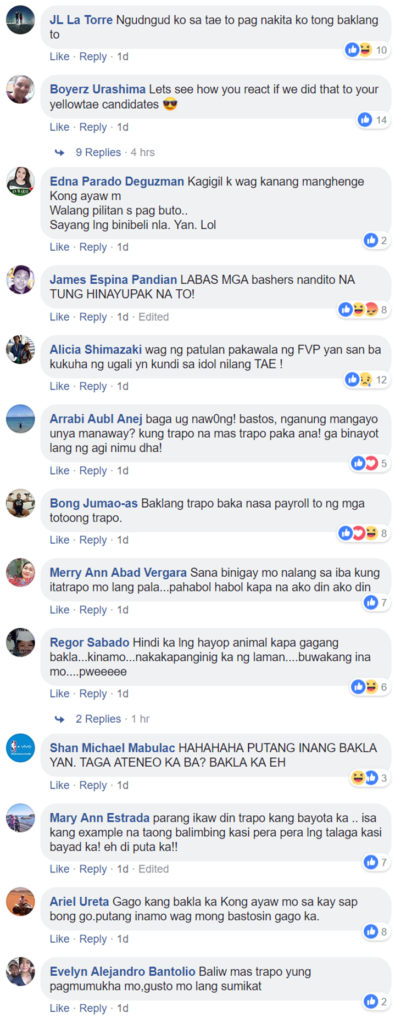Image resolution: width=412 pixels, height=1024 pixels.
Task: Open JL La Torre's profile picture
Action: click(x=20, y=20)
